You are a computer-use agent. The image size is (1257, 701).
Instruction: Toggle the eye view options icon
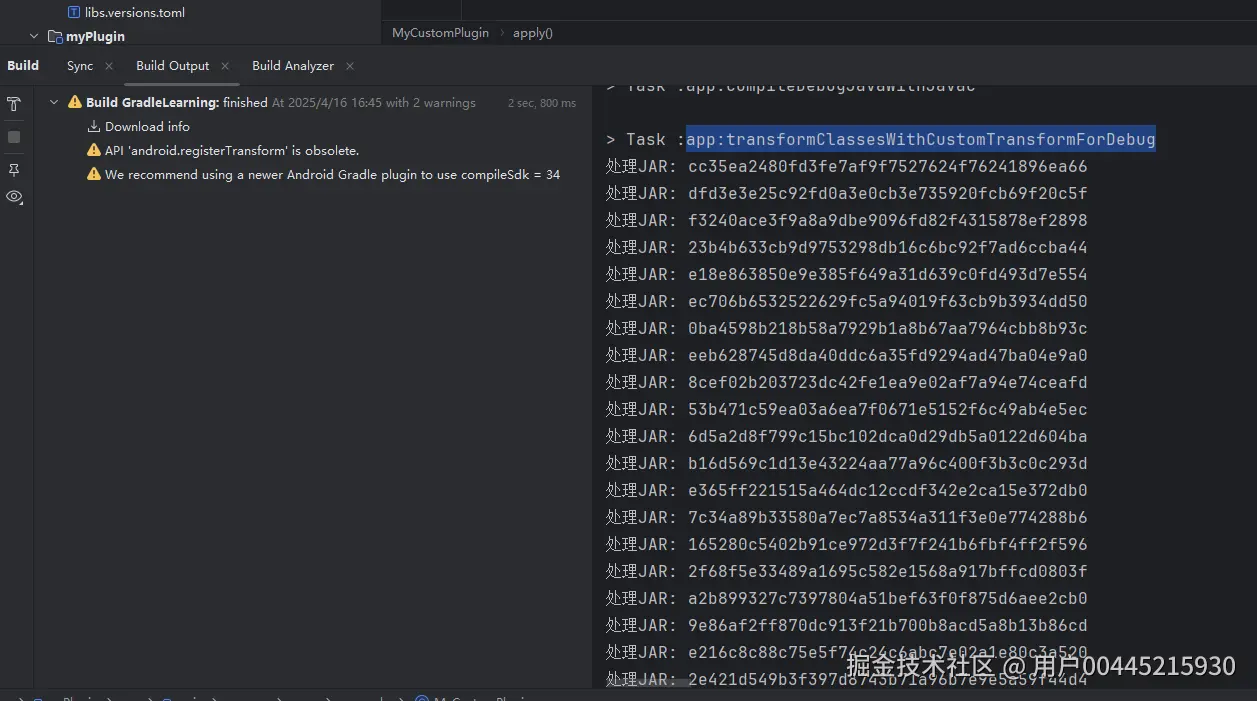(x=14, y=197)
